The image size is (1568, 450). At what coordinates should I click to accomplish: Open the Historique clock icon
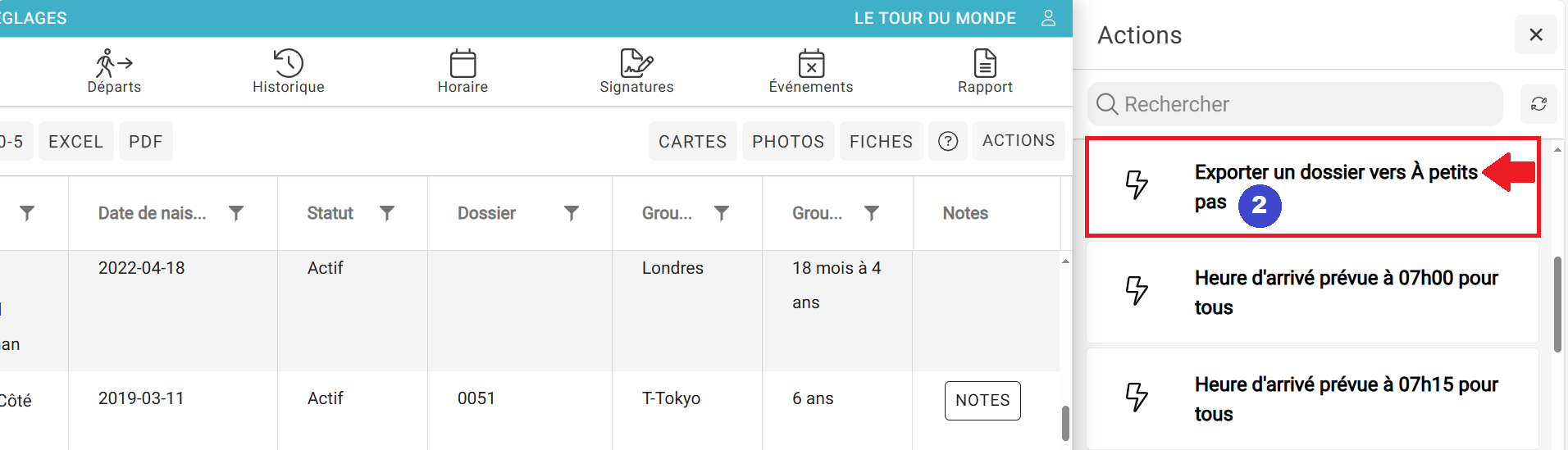289,63
